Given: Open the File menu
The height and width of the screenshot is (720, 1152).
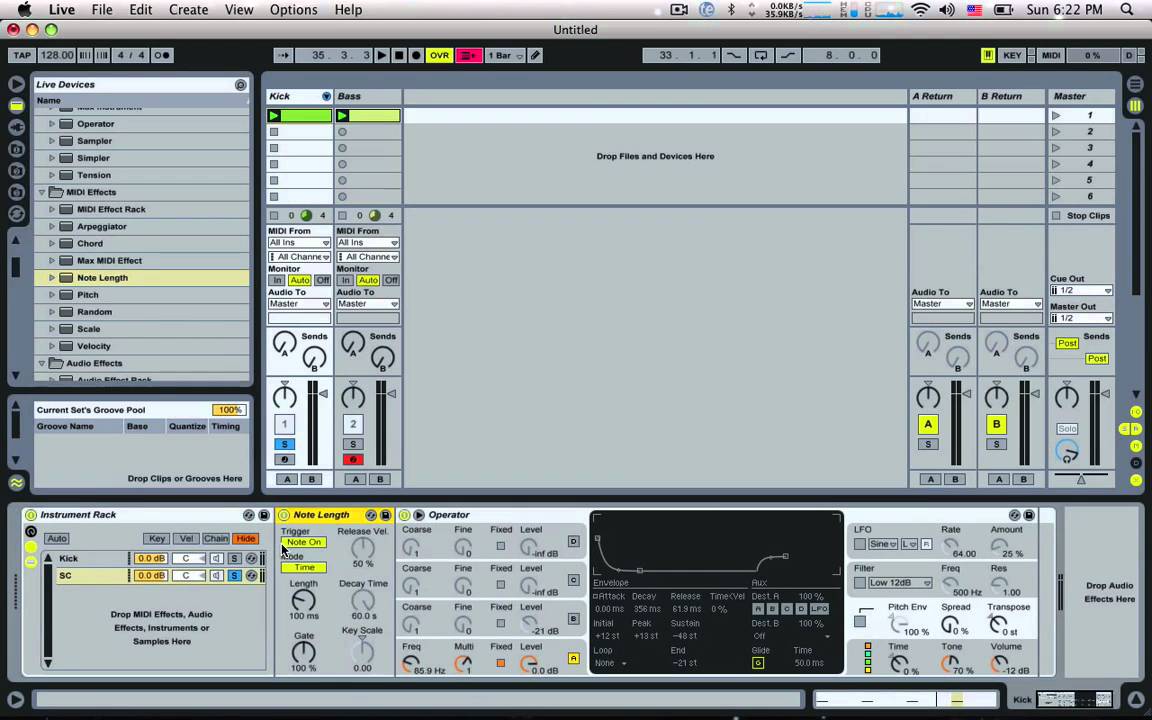Looking at the screenshot, I should click(x=102, y=10).
